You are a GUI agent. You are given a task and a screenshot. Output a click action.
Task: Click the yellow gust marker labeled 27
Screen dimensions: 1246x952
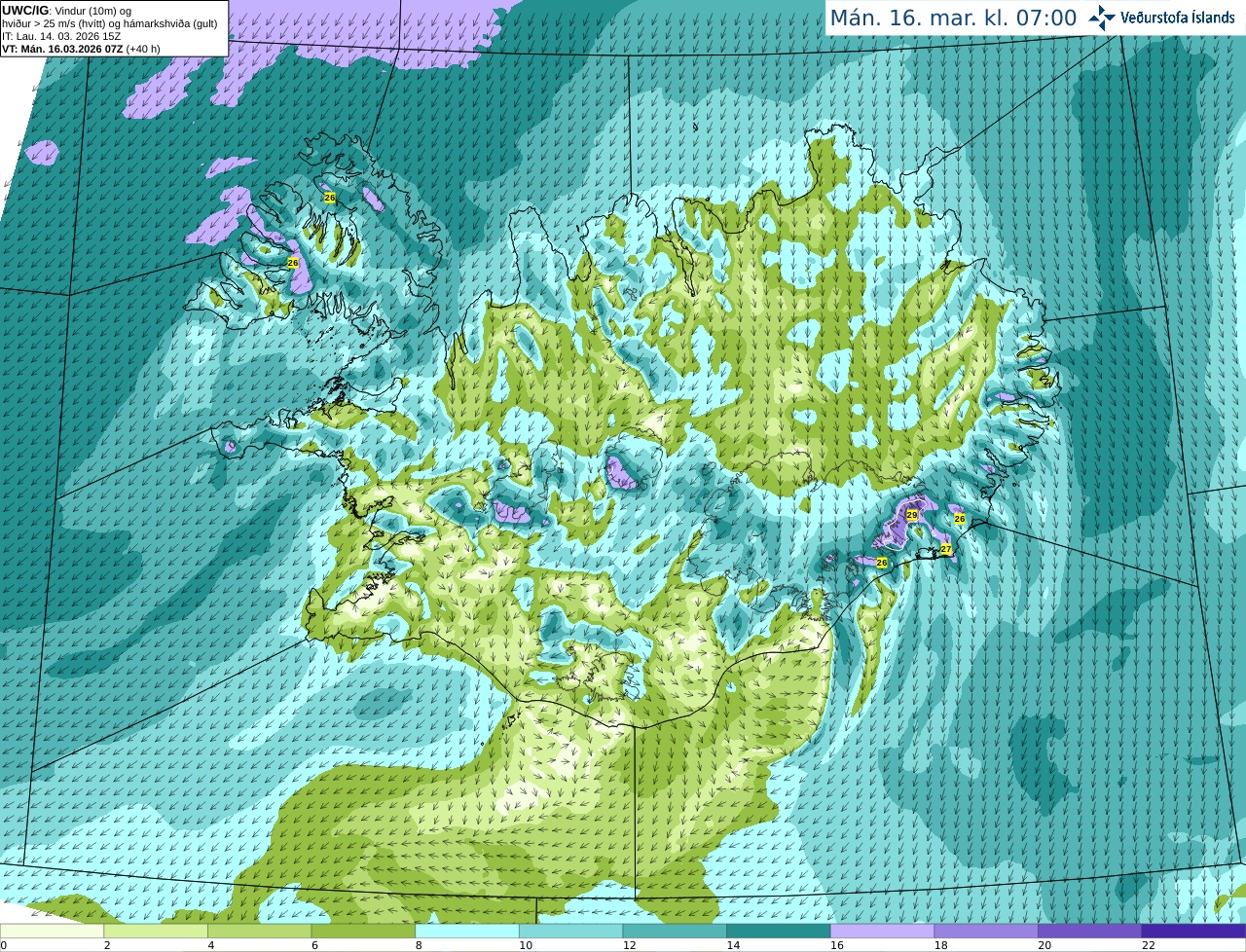(x=946, y=550)
